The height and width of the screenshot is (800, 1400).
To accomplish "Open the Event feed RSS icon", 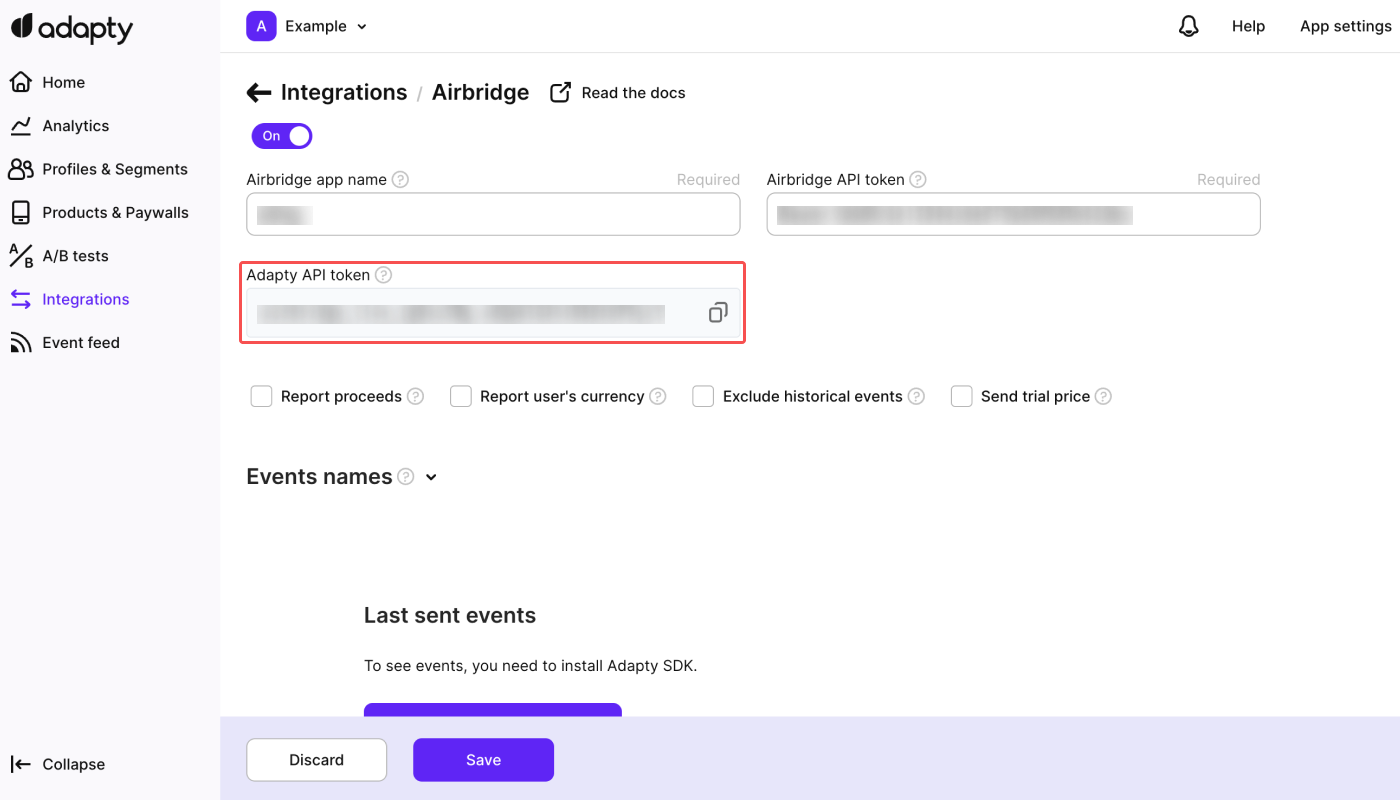I will (x=21, y=342).
